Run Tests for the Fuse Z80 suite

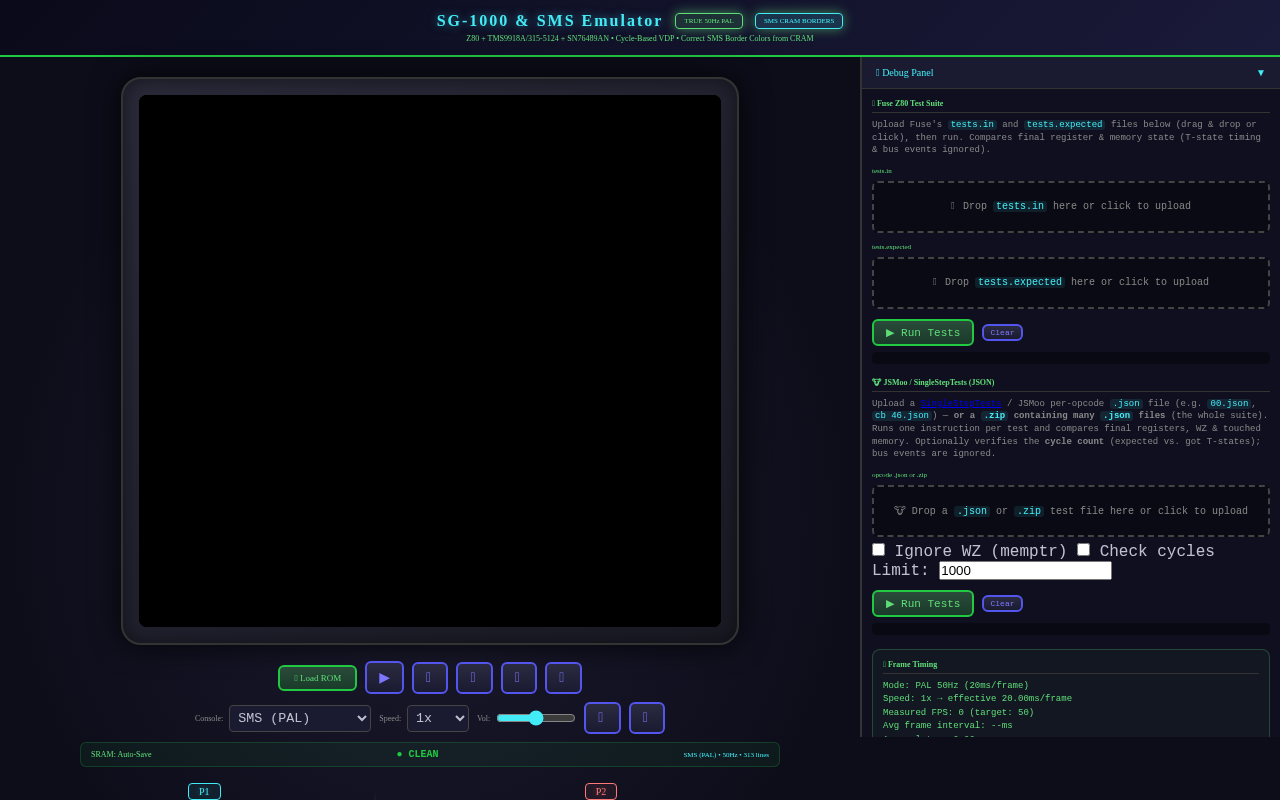point(923,333)
